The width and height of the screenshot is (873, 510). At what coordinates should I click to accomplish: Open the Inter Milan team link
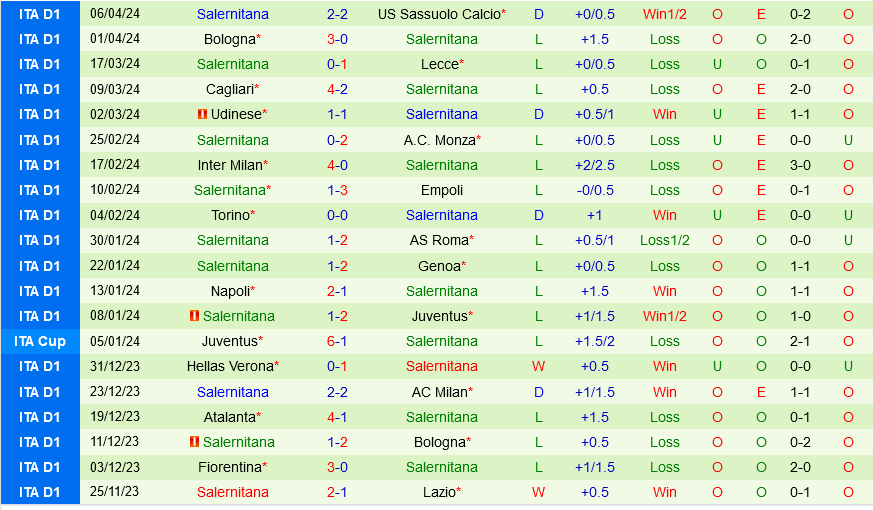click(229, 165)
